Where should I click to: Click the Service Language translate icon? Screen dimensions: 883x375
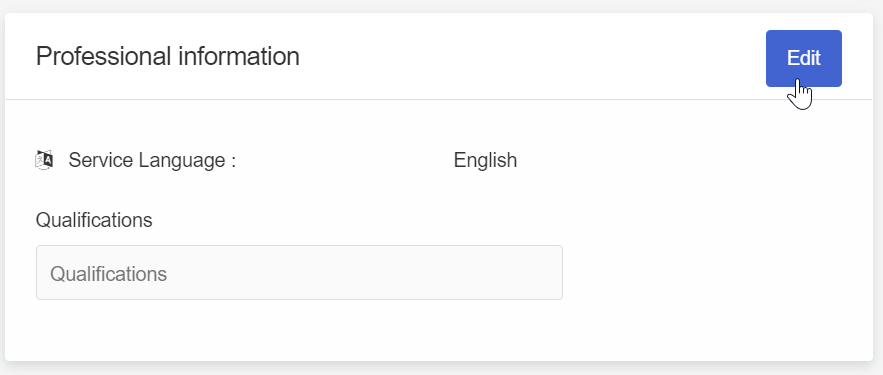44,160
